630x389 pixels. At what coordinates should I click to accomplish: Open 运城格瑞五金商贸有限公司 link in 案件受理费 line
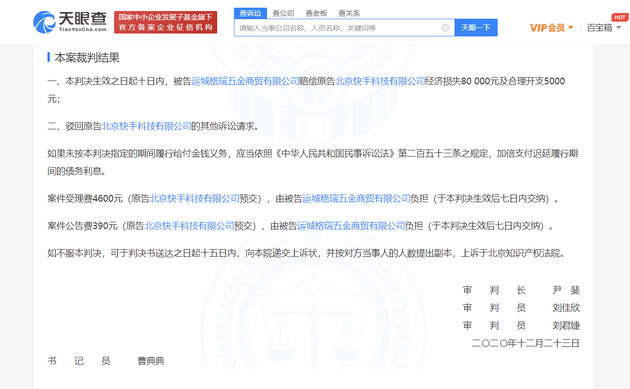(356, 199)
